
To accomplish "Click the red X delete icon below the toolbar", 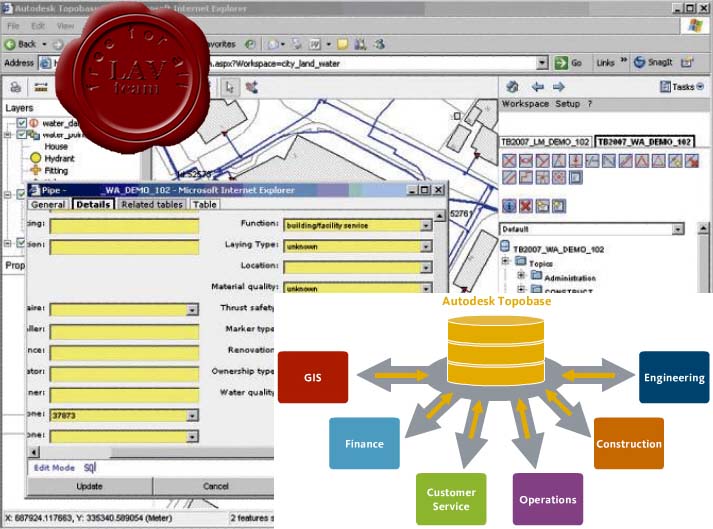I will (x=526, y=206).
